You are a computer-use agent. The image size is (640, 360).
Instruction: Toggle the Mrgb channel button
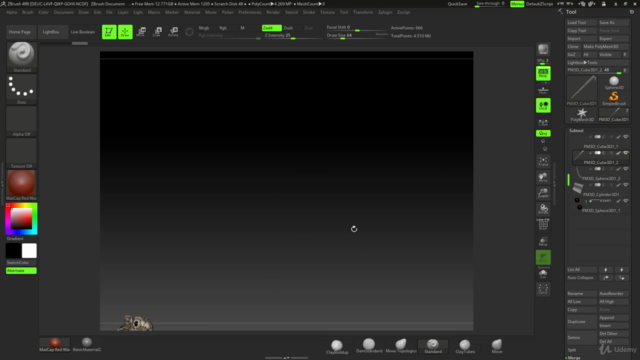(x=204, y=28)
